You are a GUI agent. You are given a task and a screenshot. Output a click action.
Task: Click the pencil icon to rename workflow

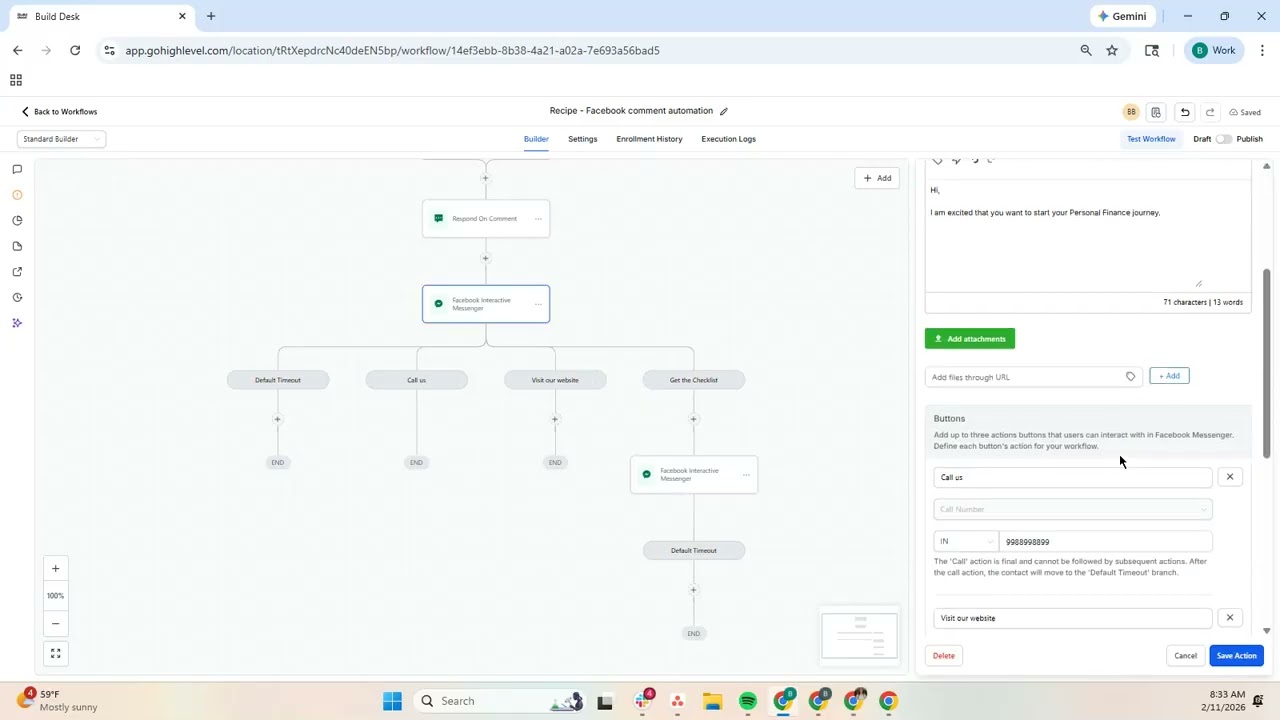724,111
